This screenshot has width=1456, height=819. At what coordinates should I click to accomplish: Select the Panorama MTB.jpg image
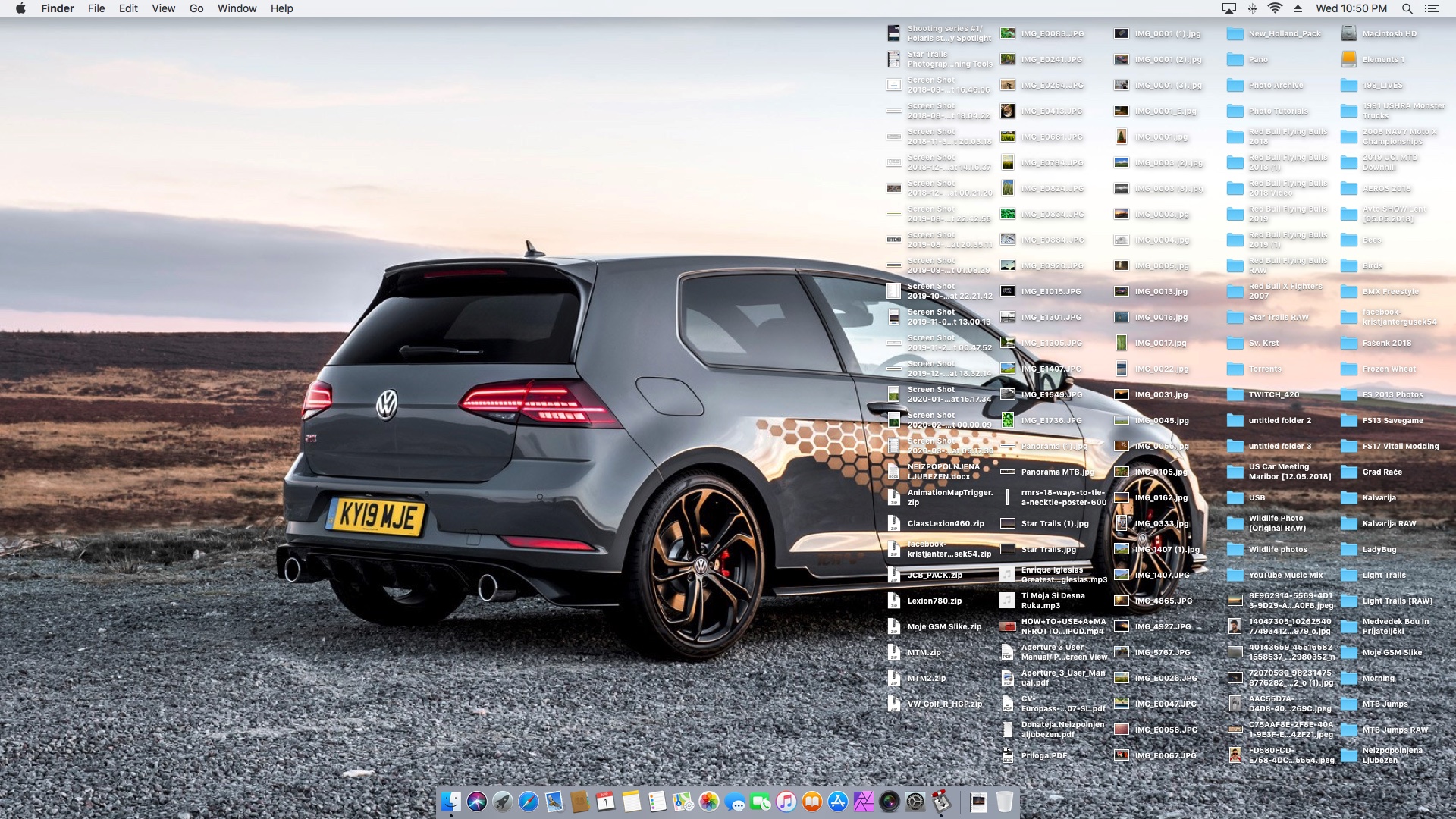(x=1047, y=472)
